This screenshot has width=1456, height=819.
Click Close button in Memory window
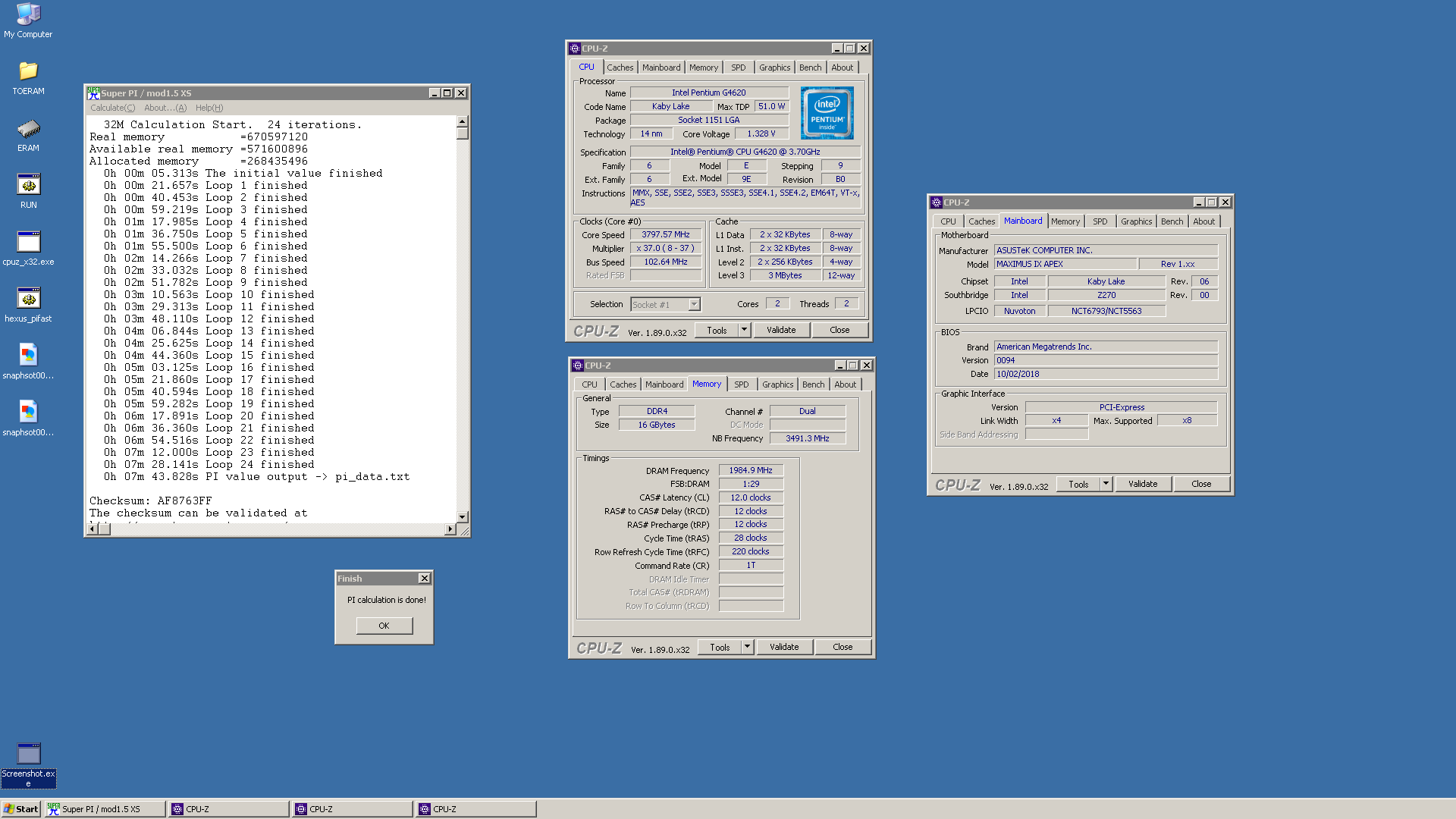pos(843,647)
